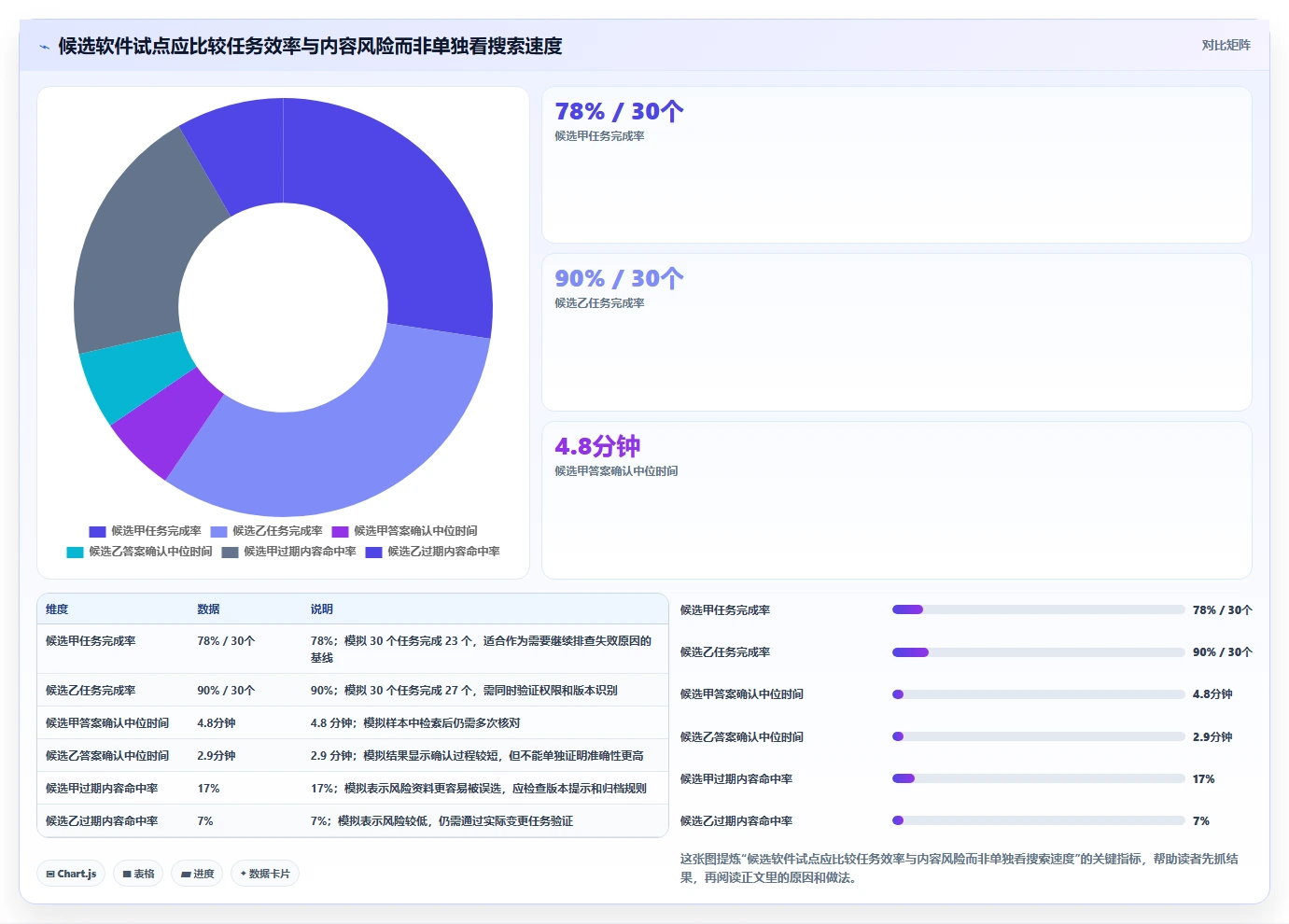Image resolution: width=1289 pixels, height=924 pixels.
Task: Click the 候选甲答案确认中位时间 data card label
Action: pos(616,471)
